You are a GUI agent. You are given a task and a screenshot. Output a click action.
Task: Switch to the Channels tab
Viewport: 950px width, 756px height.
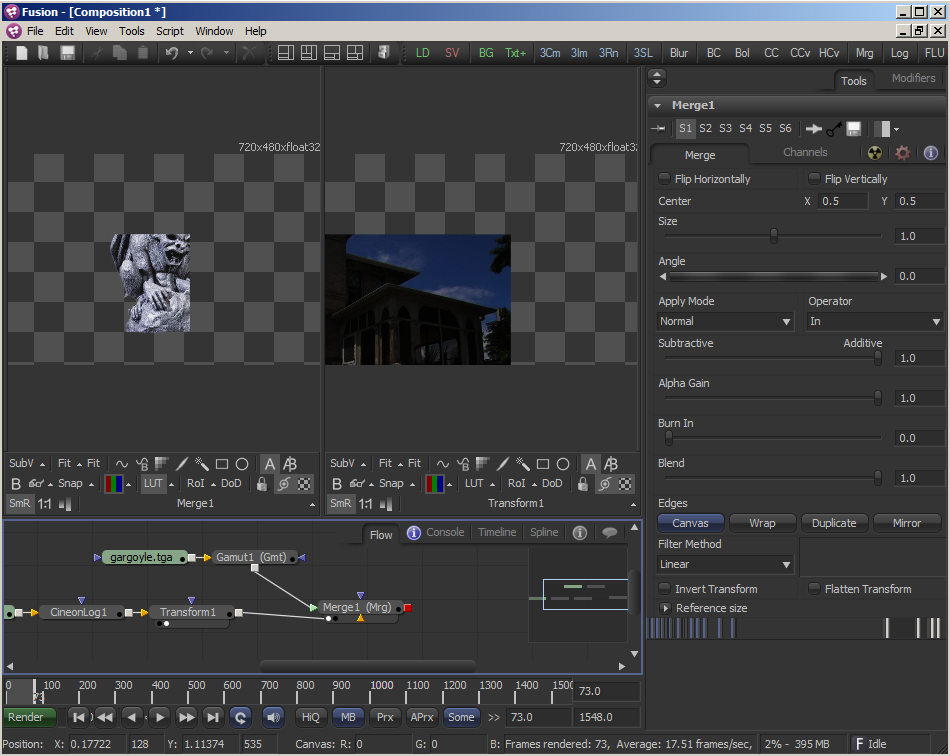[806, 152]
